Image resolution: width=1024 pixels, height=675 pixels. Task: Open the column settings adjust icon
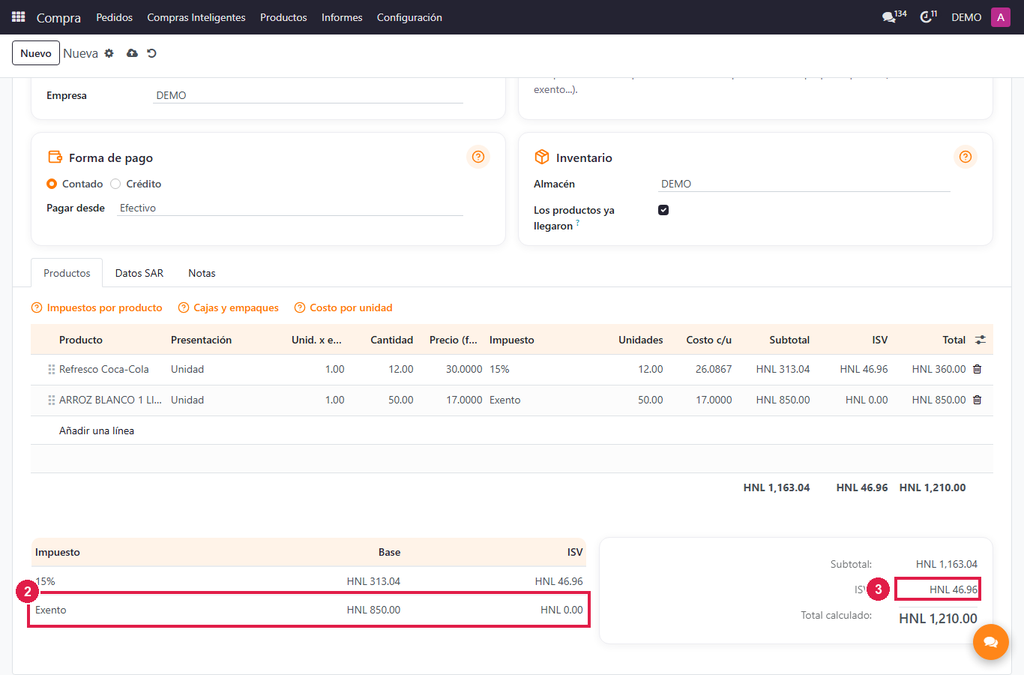coord(980,339)
